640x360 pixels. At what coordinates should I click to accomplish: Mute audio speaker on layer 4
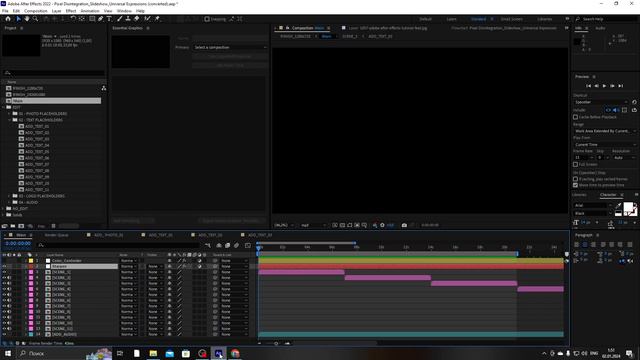pos(9,278)
